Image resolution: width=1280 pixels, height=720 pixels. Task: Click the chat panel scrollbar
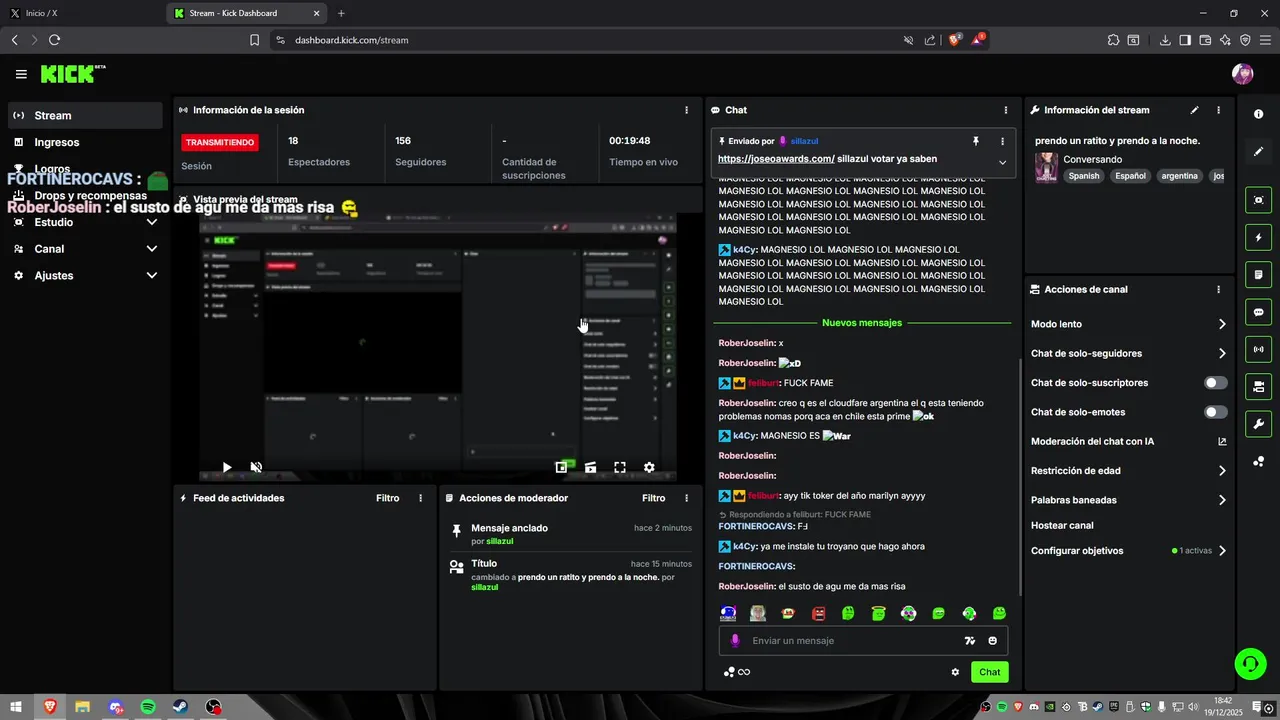[1019, 475]
